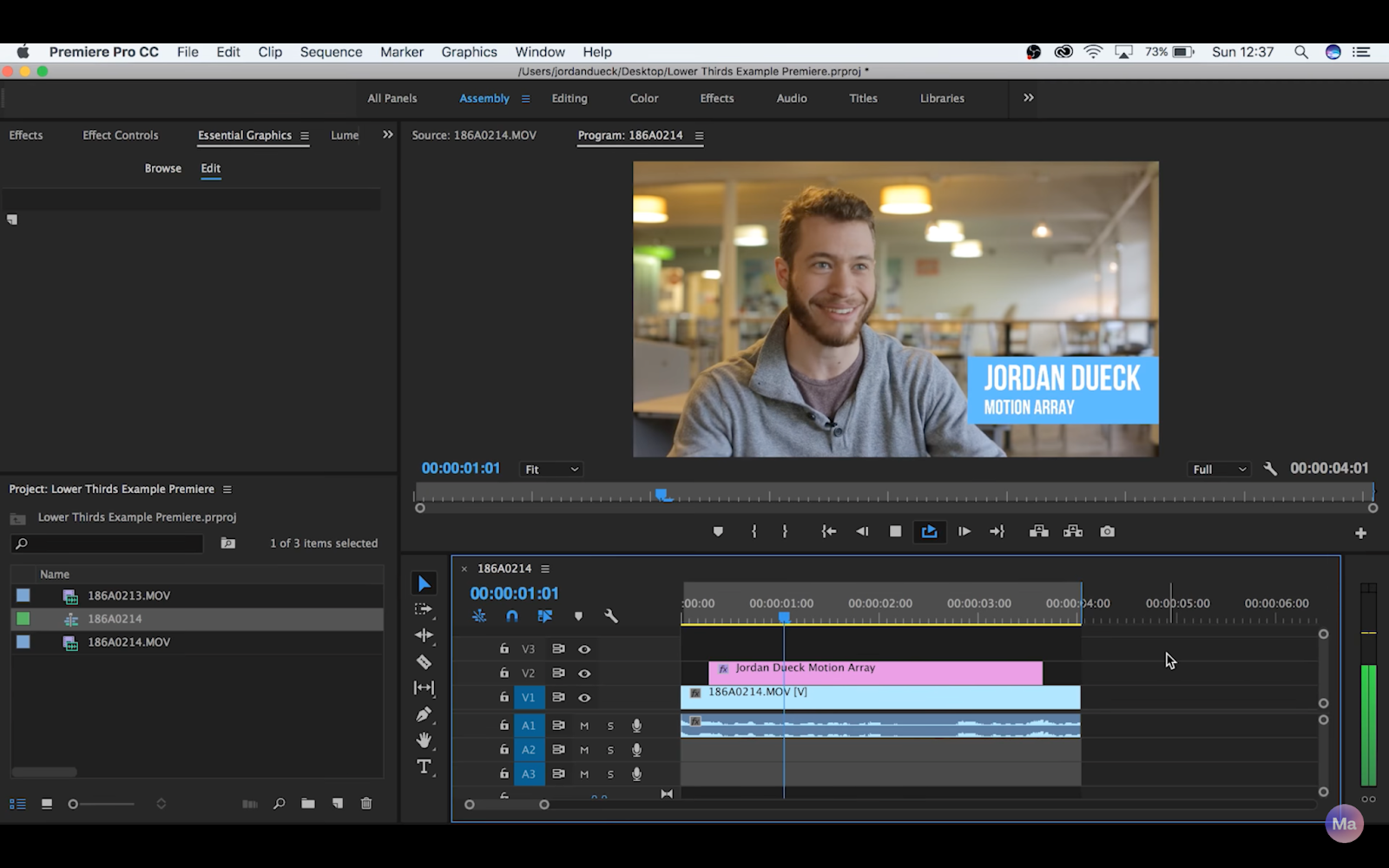Switch to the Editing workspace tab
Image resolution: width=1389 pixels, height=868 pixels.
(569, 98)
